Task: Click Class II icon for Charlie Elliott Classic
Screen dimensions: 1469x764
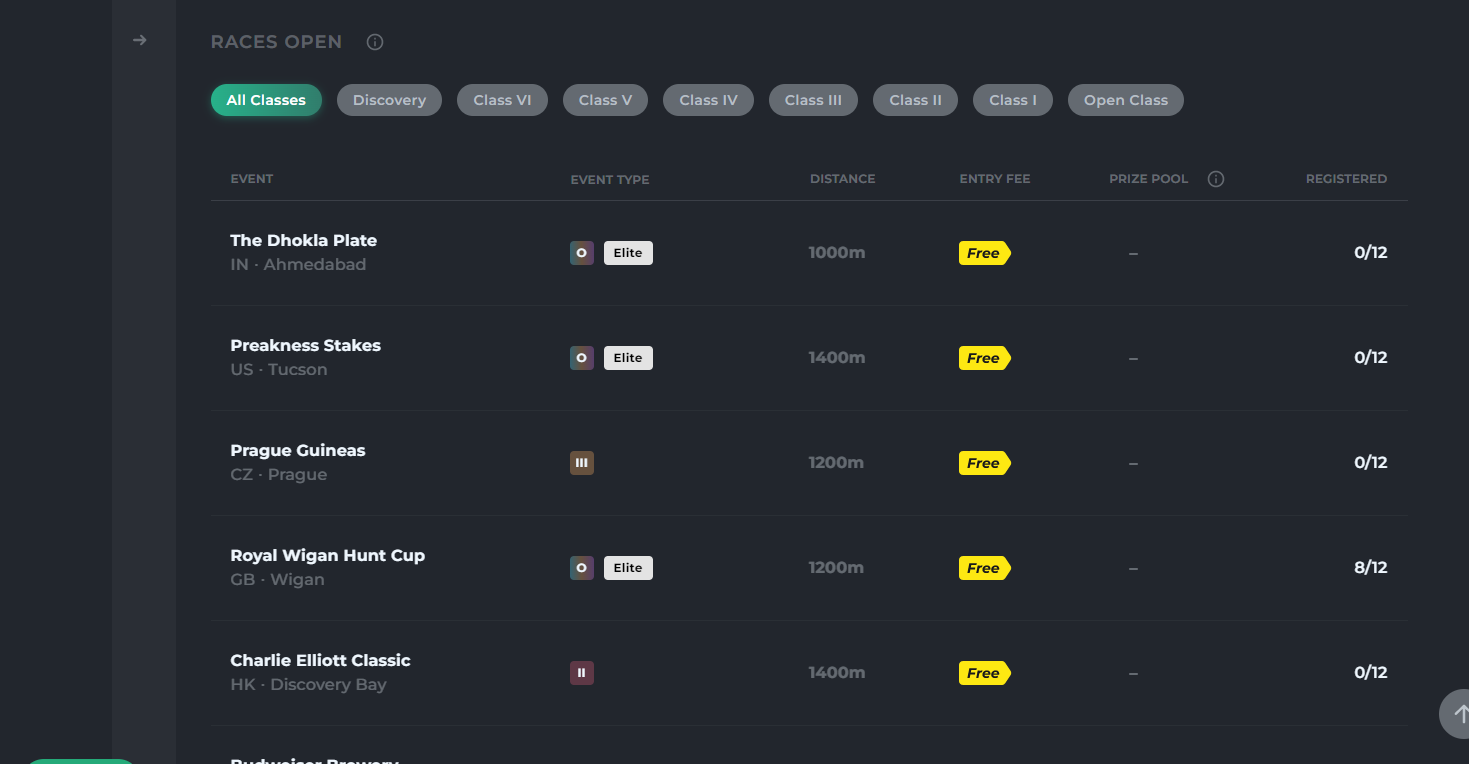Action: point(582,673)
